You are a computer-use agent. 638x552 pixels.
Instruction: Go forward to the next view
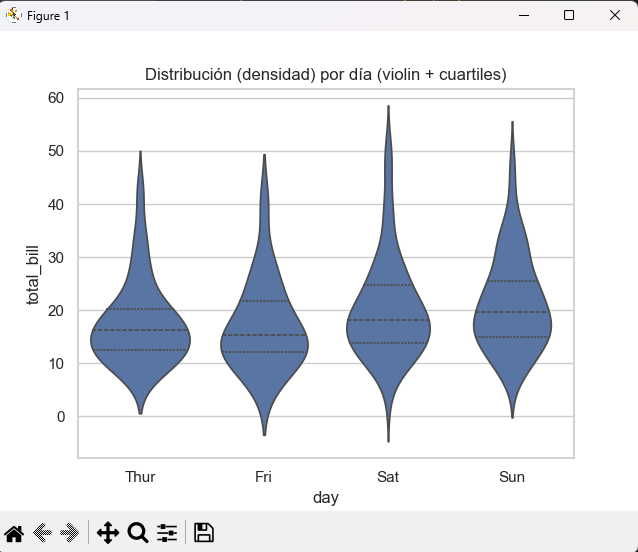coord(70,533)
